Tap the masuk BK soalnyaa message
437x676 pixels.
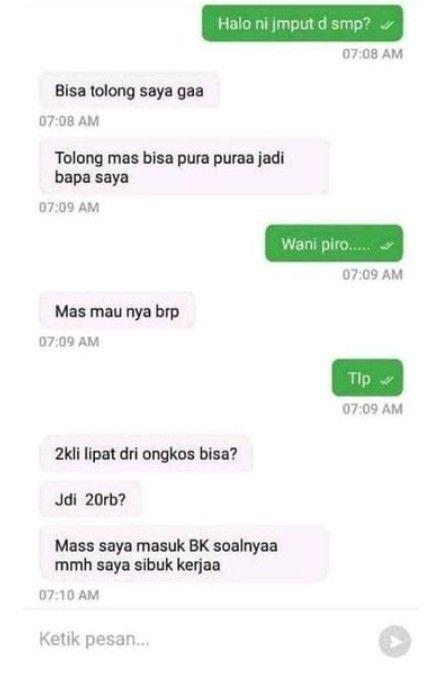[x=184, y=555]
